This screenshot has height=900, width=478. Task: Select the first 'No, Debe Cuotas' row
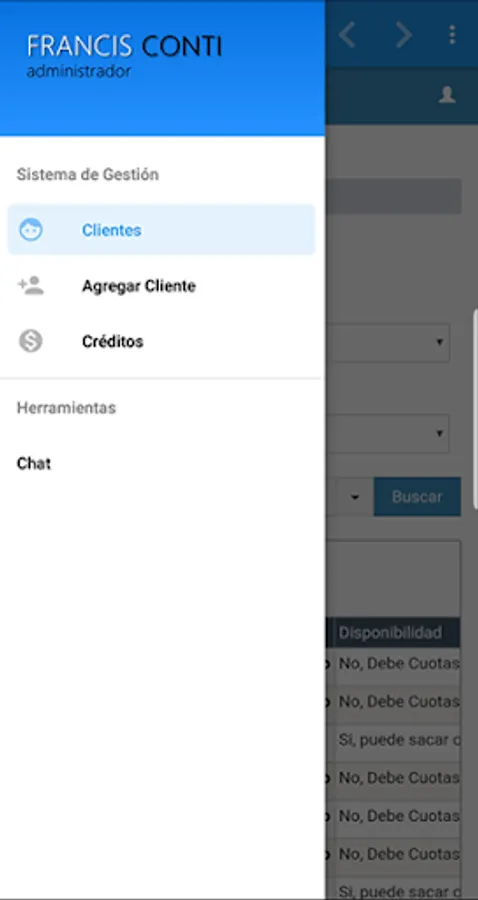pos(397,664)
